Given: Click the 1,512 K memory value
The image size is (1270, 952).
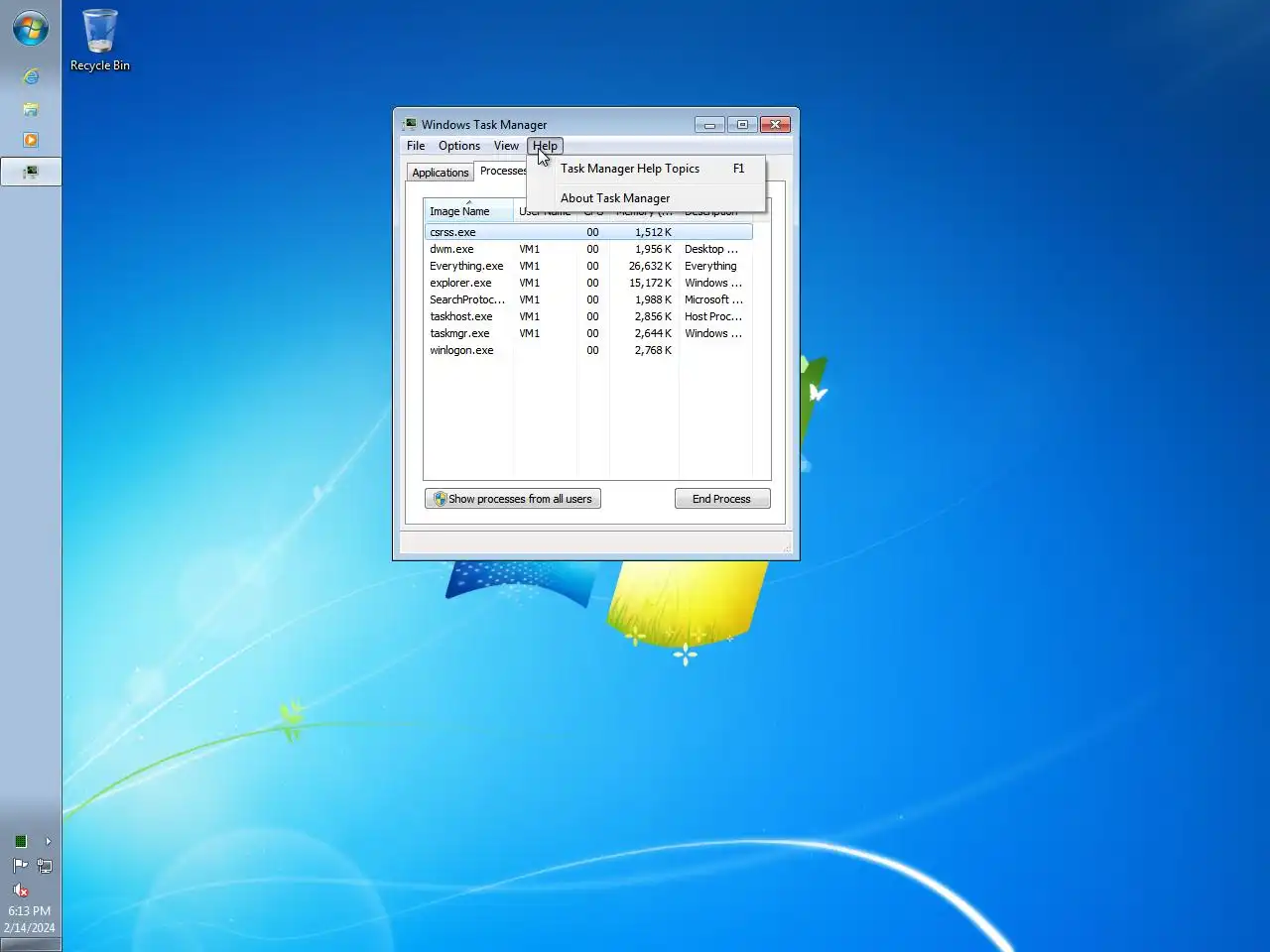Looking at the screenshot, I should (x=653, y=232).
